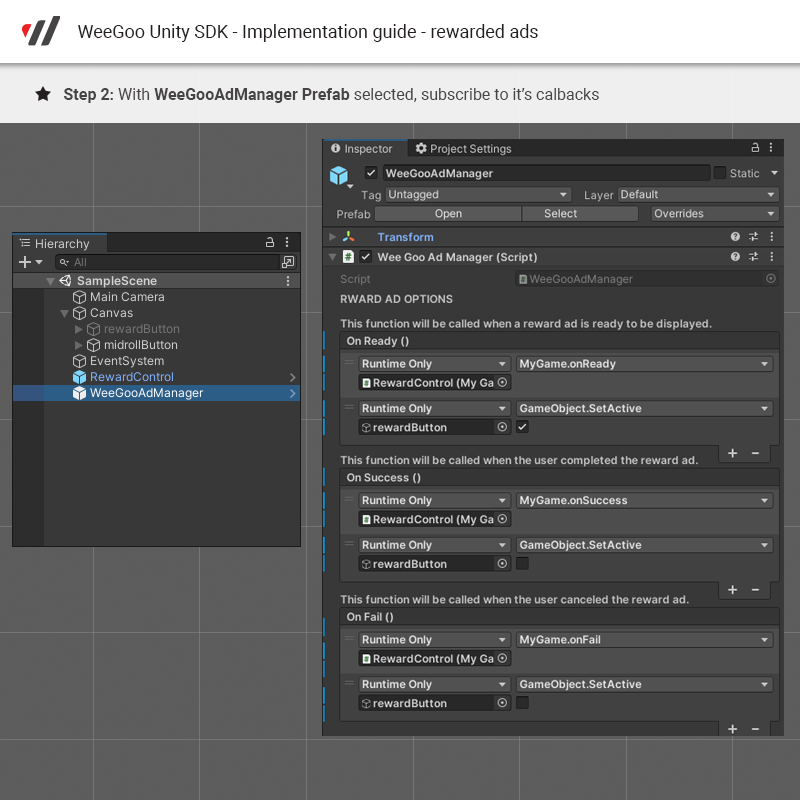This screenshot has width=800, height=800.
Task: Open Transform component help icon
Action: pyautogui.click(x=735, y=237)
